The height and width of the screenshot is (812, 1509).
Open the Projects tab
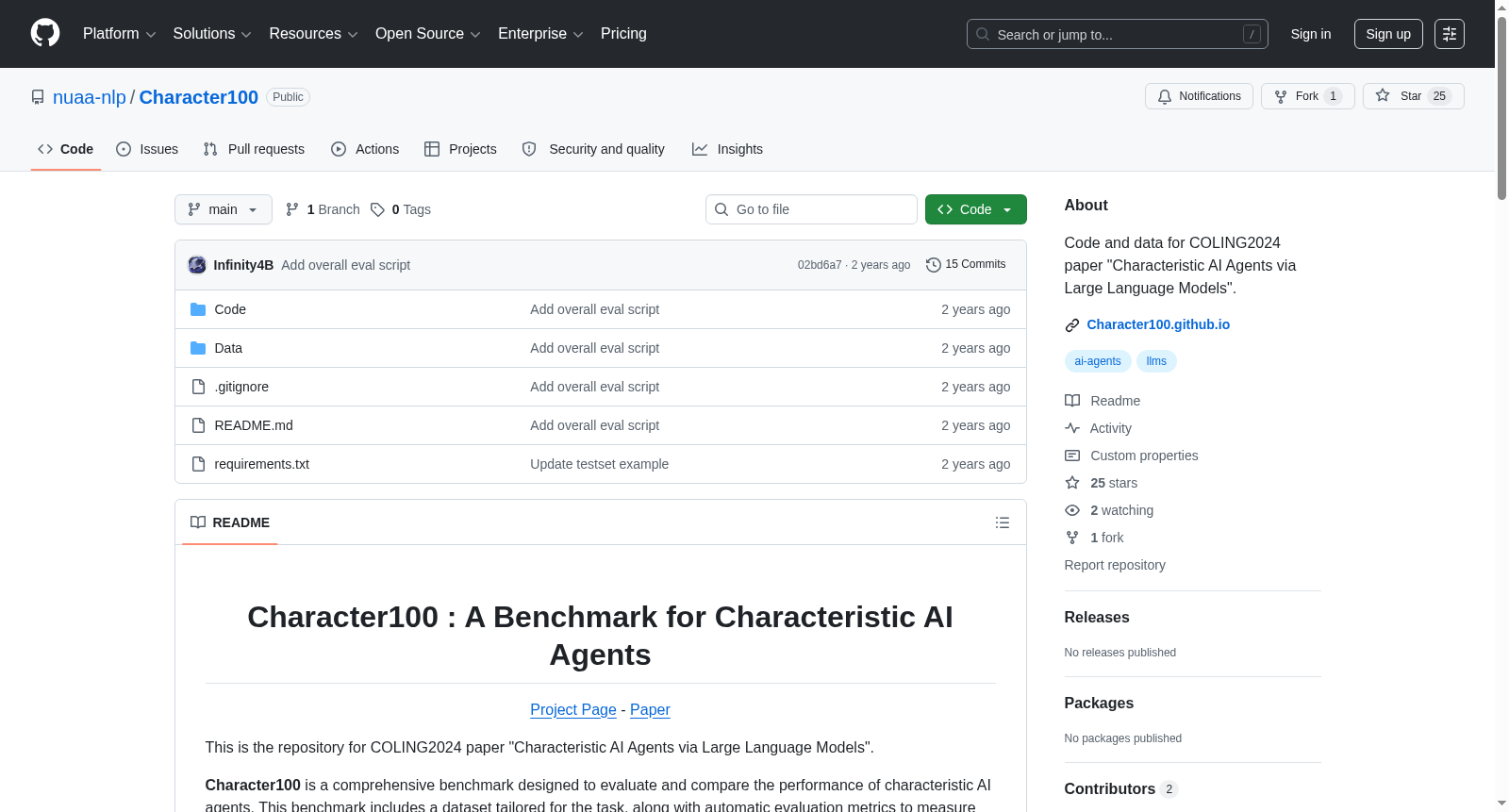click(460, 149)
